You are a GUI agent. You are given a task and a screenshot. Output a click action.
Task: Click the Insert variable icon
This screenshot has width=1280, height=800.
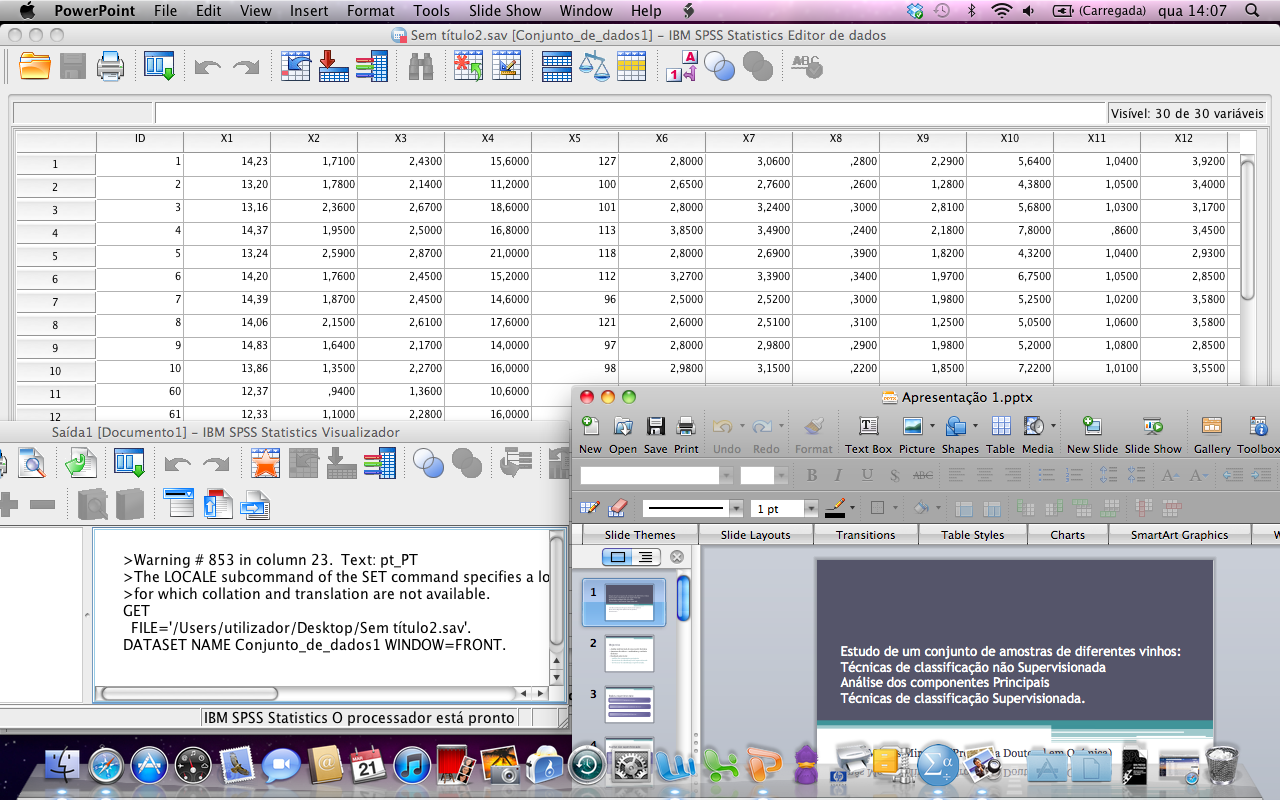(507, 67)
